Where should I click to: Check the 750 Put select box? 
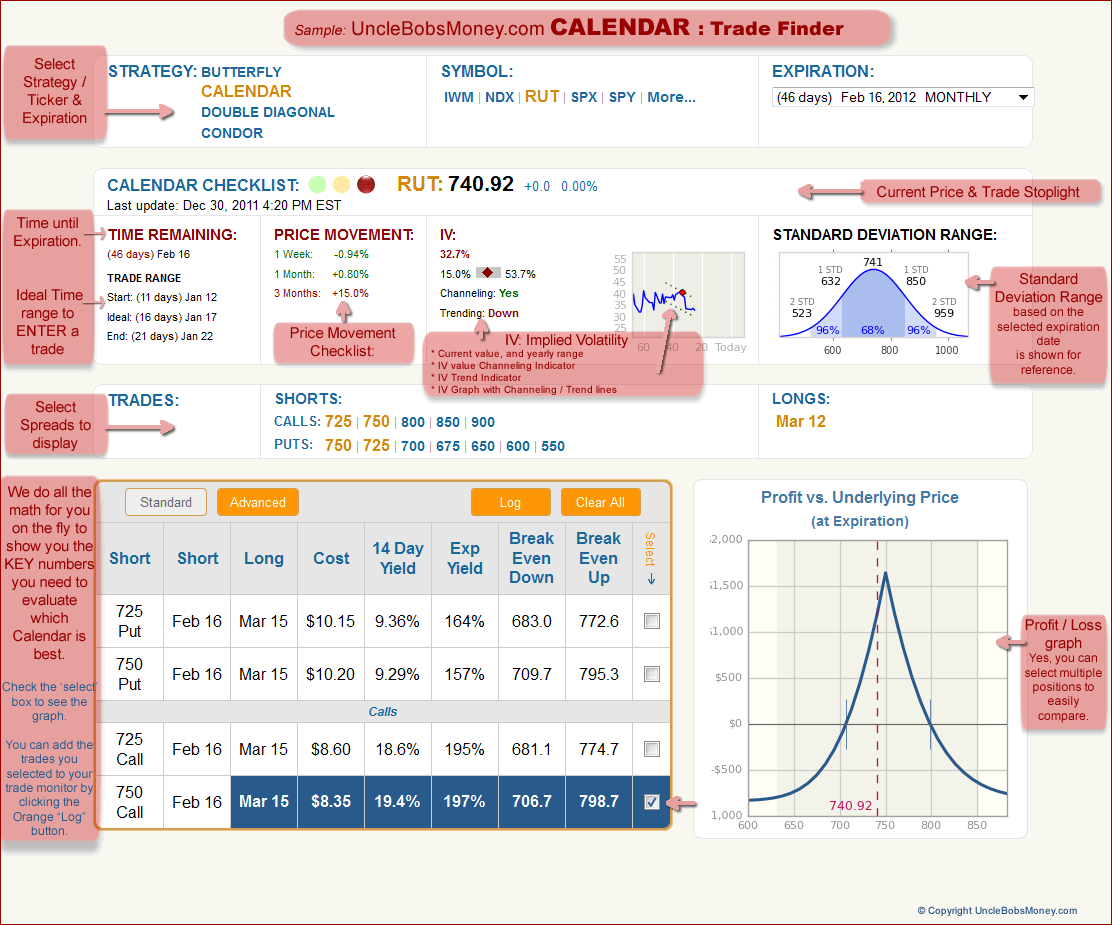pyautogui.click(x=652, y=674)
